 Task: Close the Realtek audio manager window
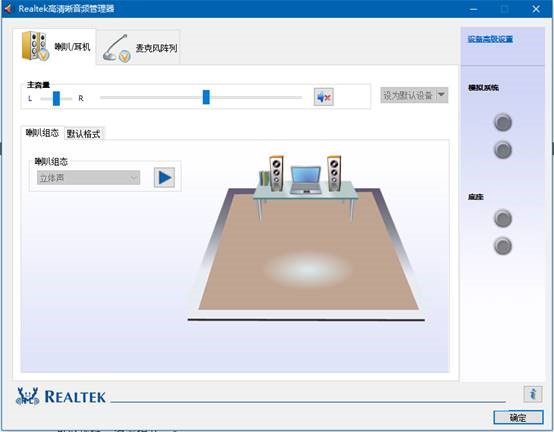coord(536,9)
